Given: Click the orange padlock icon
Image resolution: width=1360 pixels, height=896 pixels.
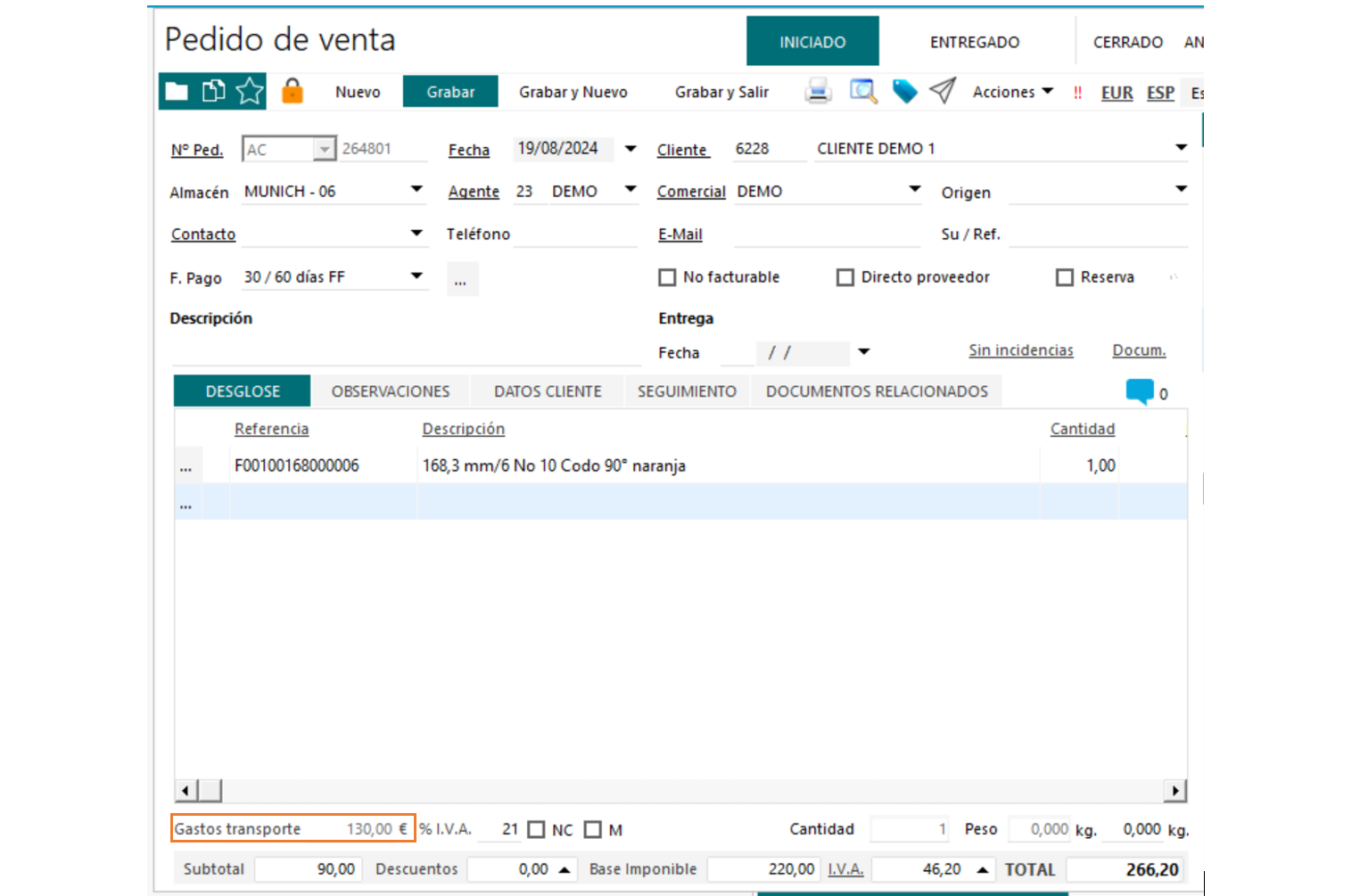Looking at the screenshot, I should tap(293, 91).
